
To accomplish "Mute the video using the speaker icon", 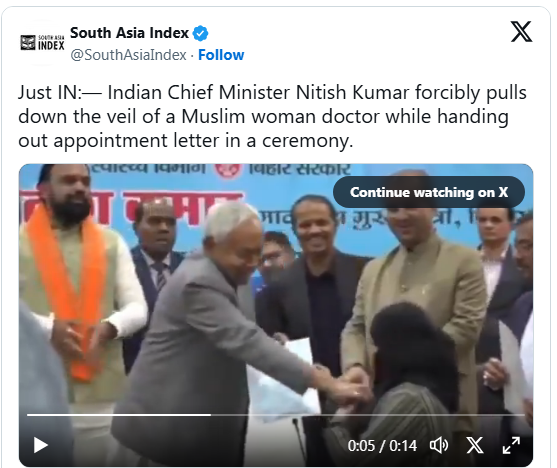I will click(439, 445).
